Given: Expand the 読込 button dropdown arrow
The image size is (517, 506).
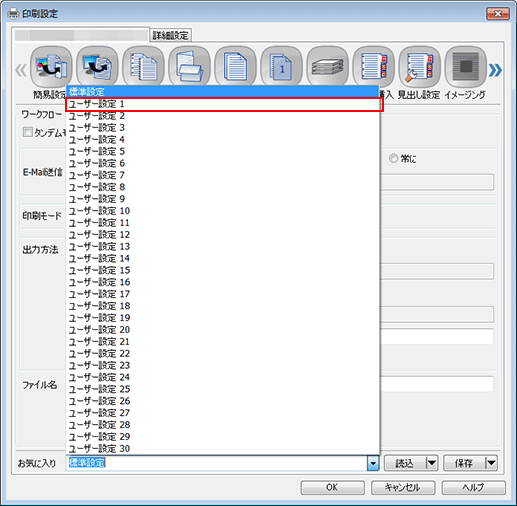Looking at the screenshot, I should (432, 463).
